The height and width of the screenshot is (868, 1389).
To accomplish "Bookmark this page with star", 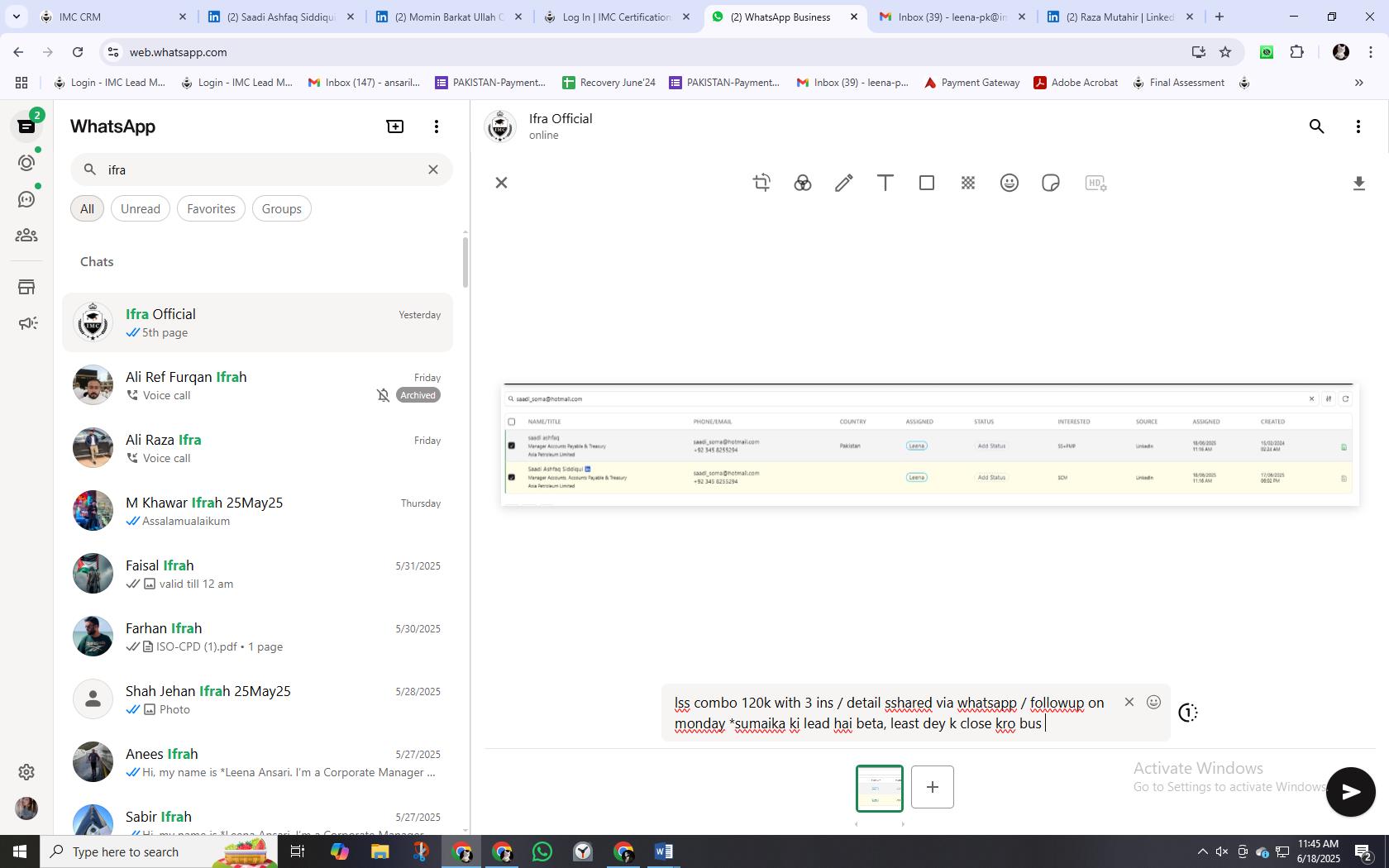I will [1225, 52].
